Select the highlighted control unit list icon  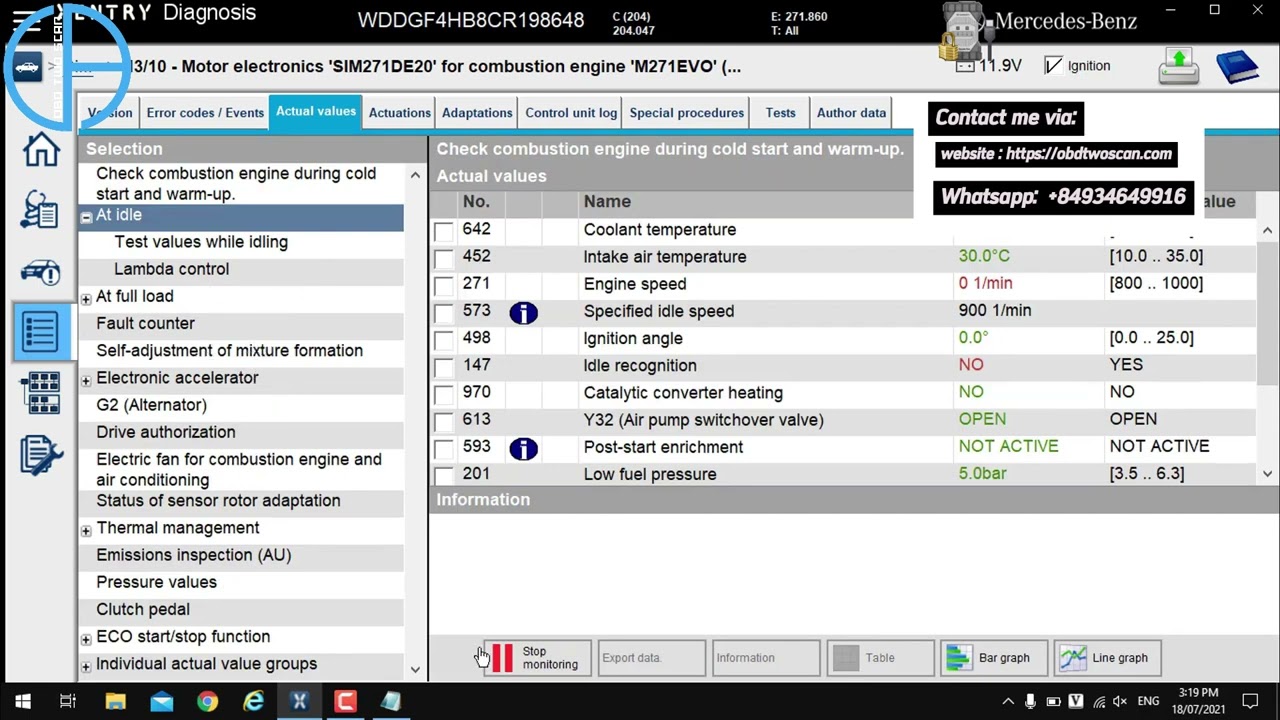[41, 331]
